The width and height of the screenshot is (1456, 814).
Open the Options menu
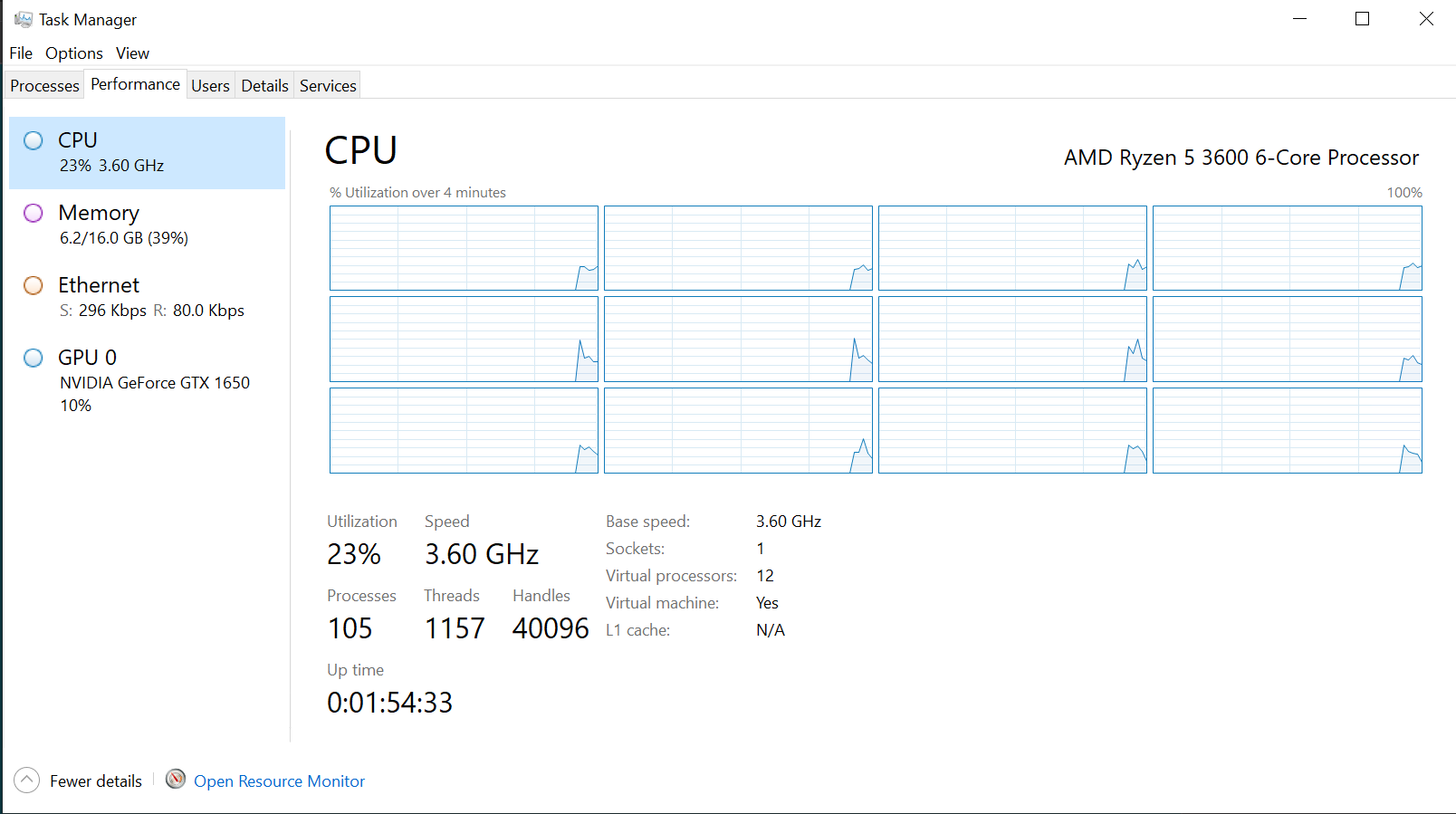[74, 53]
